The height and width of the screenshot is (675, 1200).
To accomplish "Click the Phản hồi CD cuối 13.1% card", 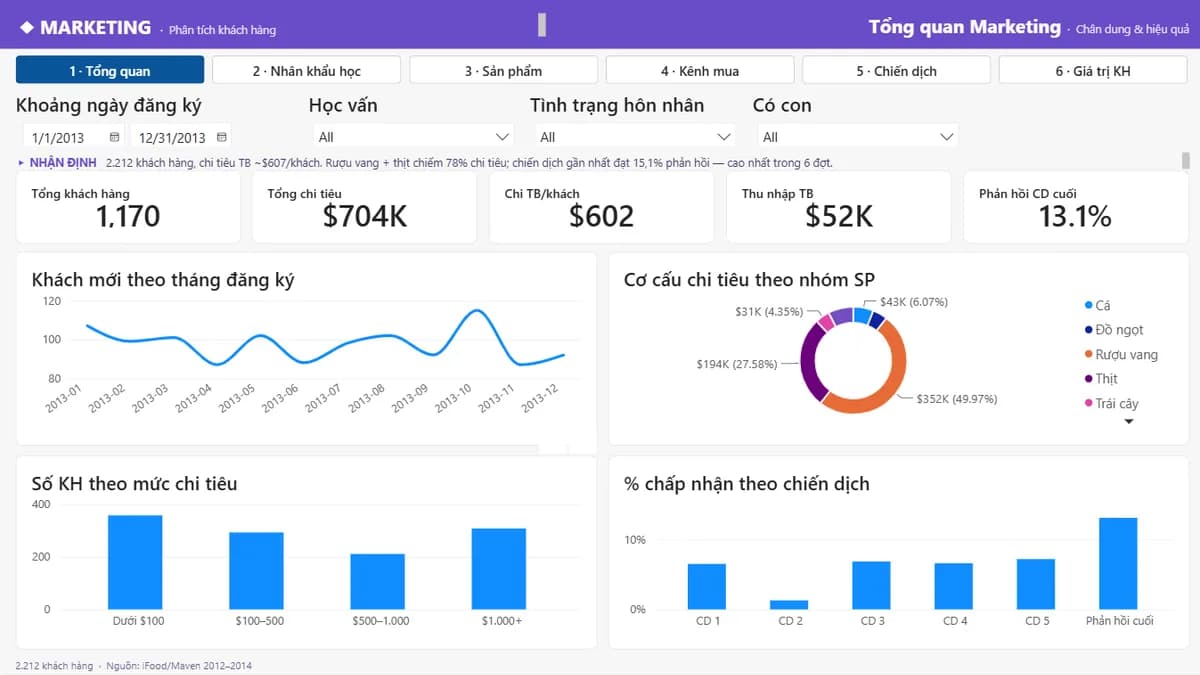I will [x=1076, y=207].
